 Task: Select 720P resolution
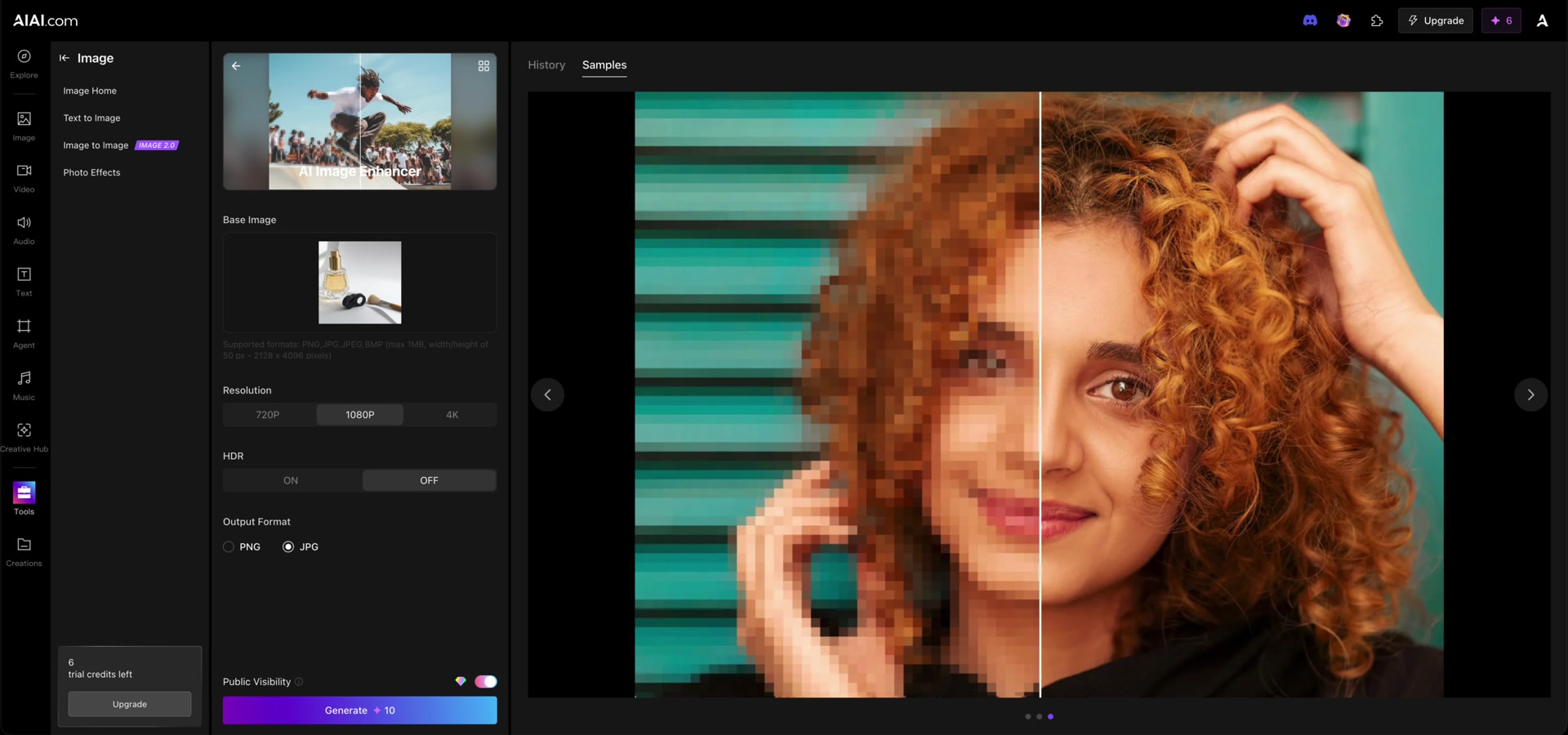(x=268, y=415)
